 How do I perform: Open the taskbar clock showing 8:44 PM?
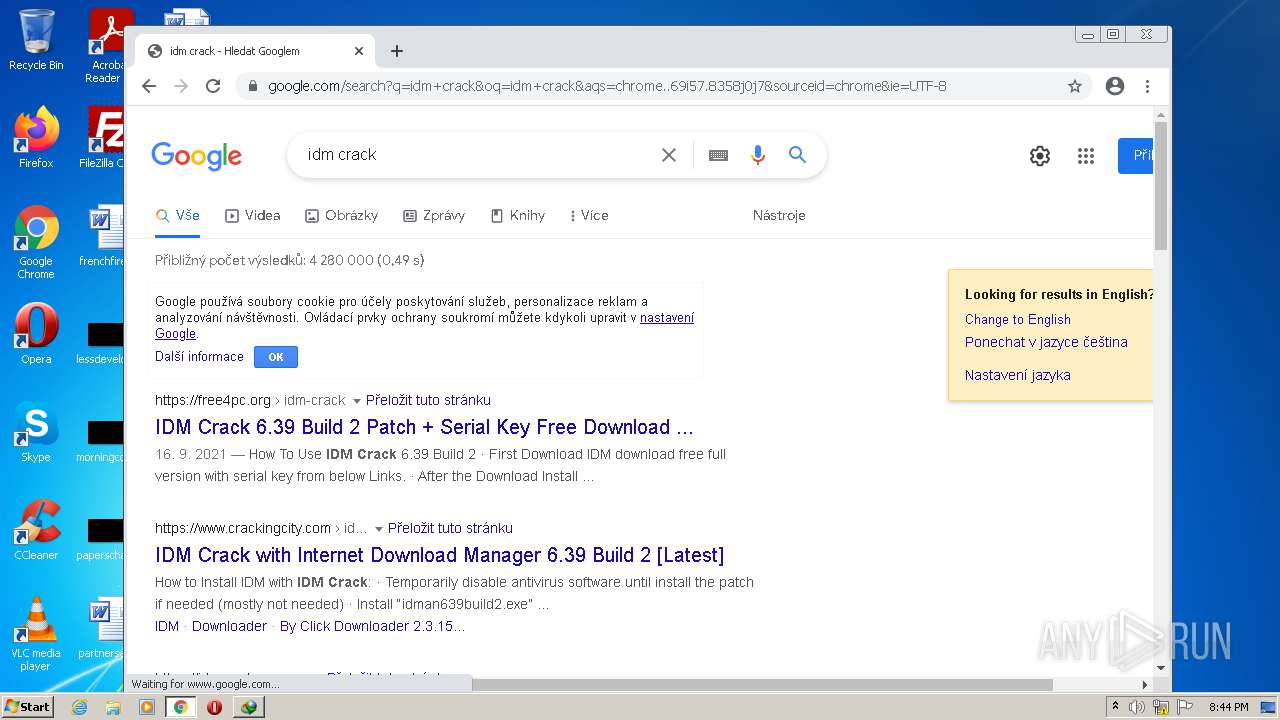point(1228,707)
